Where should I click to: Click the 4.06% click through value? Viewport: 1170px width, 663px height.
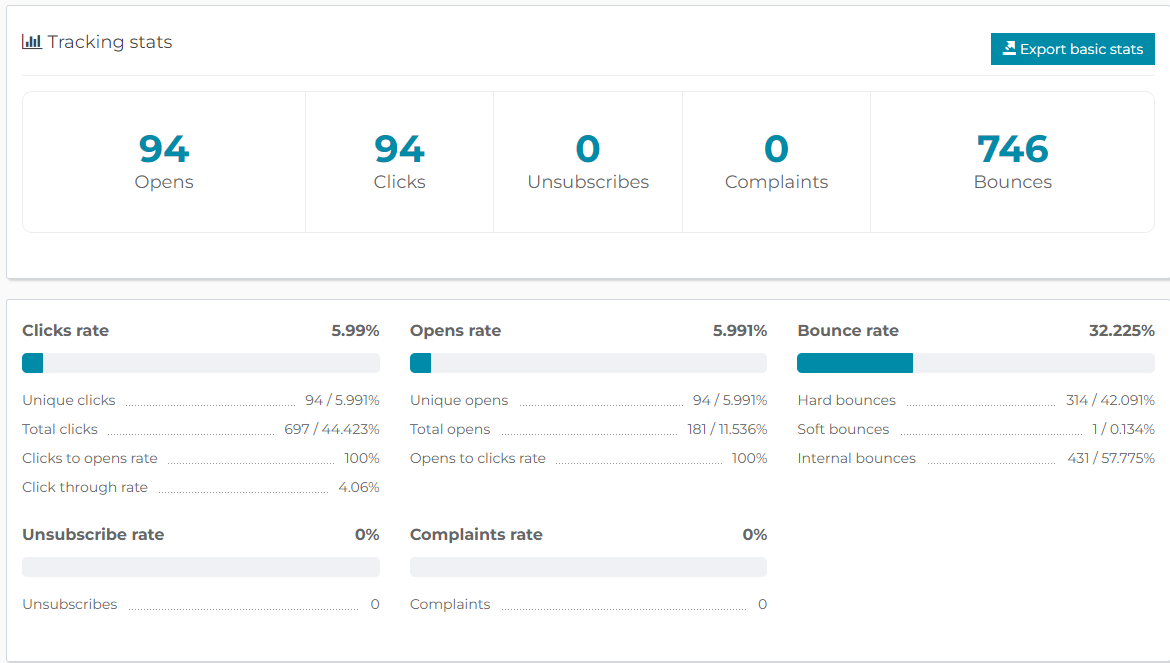[x=358, y=488]
